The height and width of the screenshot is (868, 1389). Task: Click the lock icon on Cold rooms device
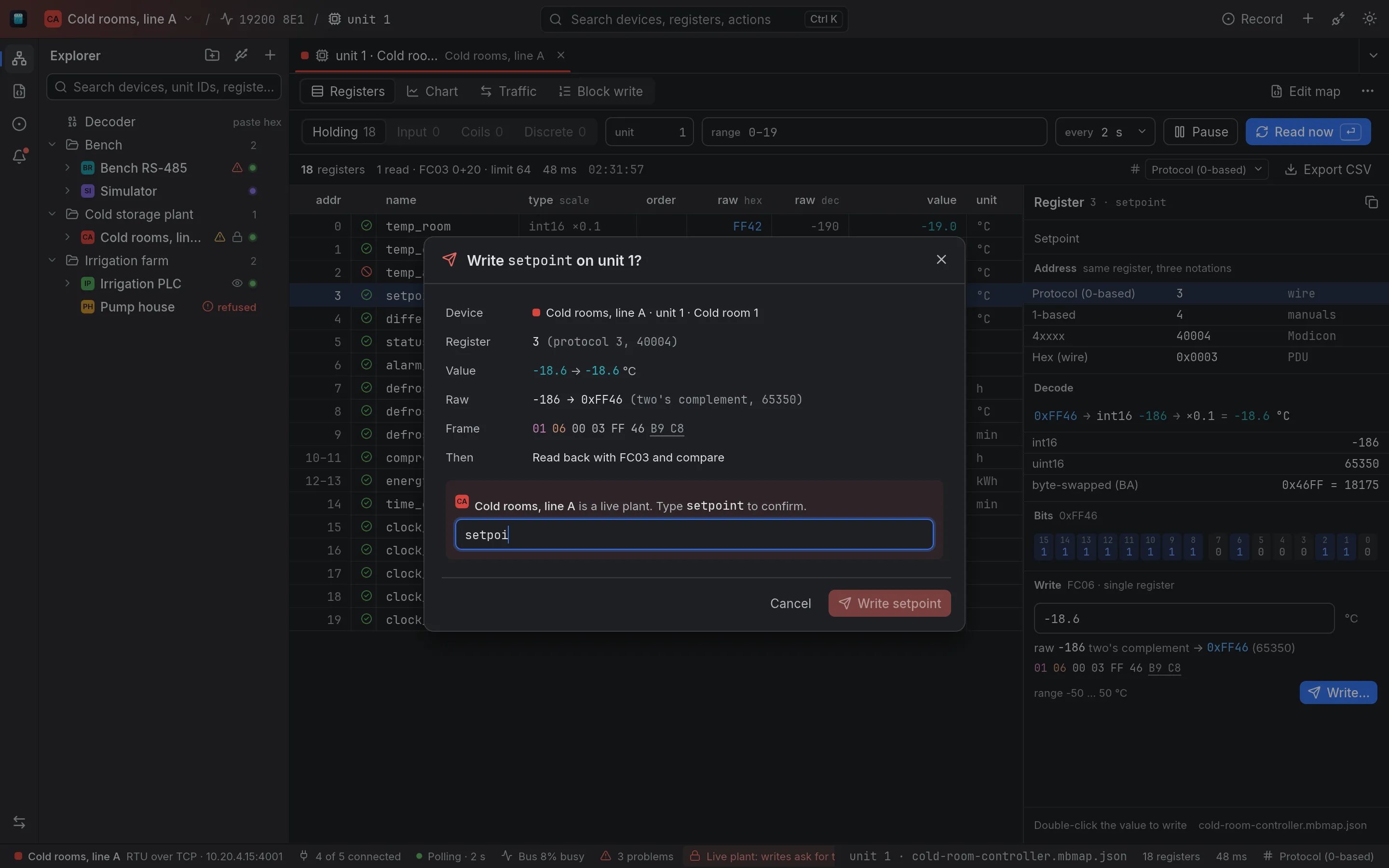tap(237, 237)
